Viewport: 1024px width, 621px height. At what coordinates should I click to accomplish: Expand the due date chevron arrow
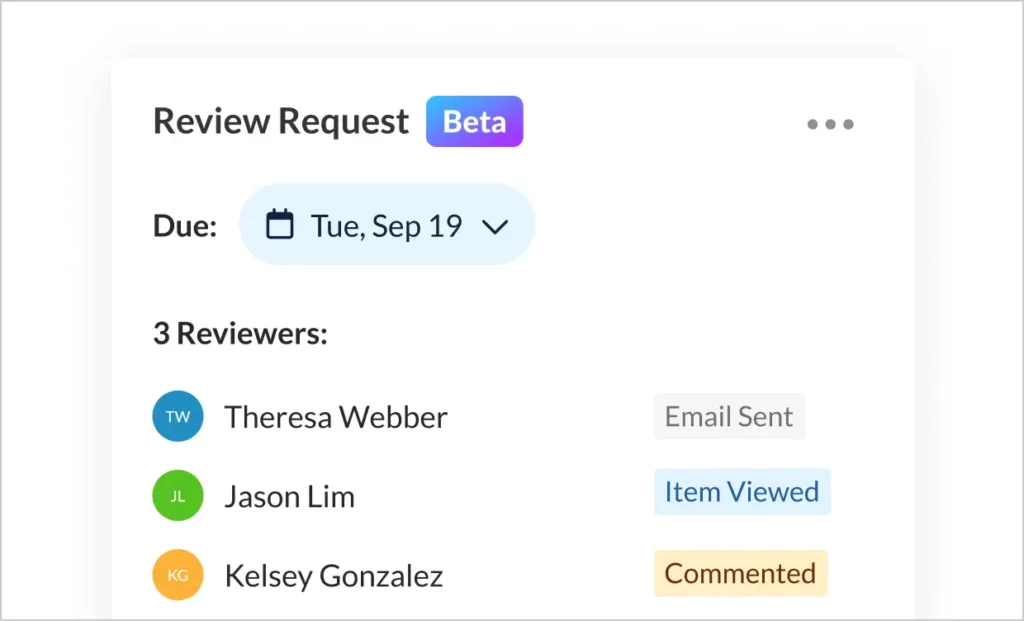pyautogui.click(x=495, y=227)
